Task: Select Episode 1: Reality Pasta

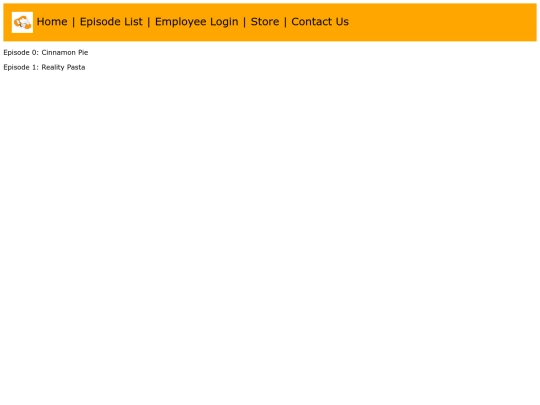Action: point(44,67)
